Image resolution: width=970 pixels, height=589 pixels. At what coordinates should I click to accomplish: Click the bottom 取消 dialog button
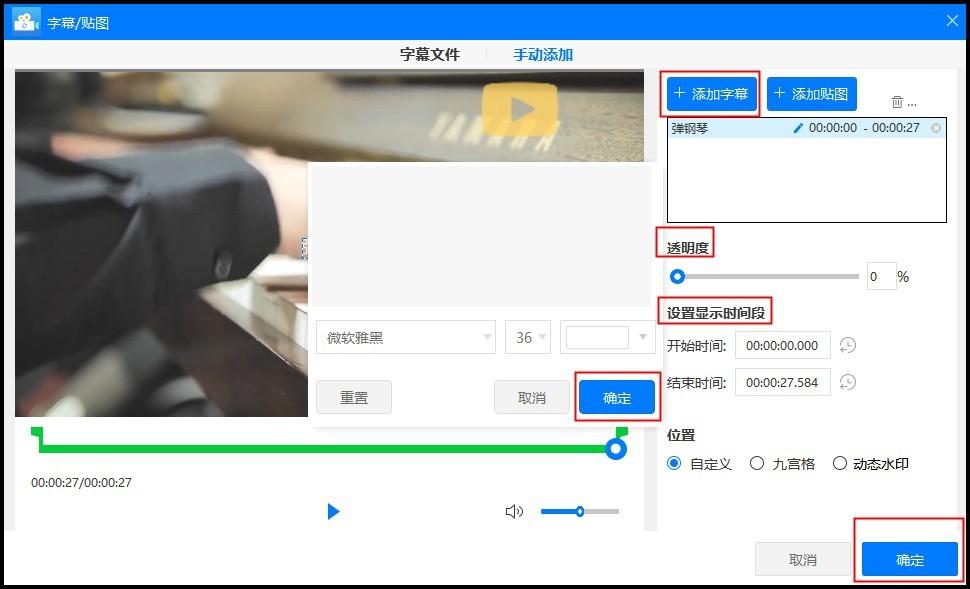[803, 560]
